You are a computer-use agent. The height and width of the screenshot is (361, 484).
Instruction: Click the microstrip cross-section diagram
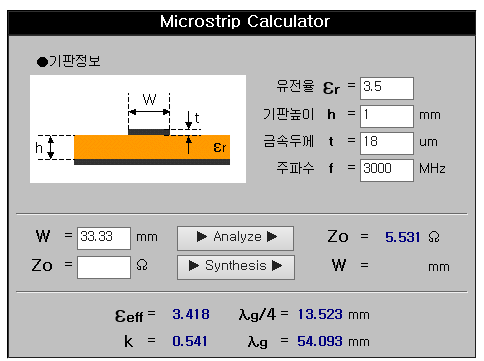[138, 129]
